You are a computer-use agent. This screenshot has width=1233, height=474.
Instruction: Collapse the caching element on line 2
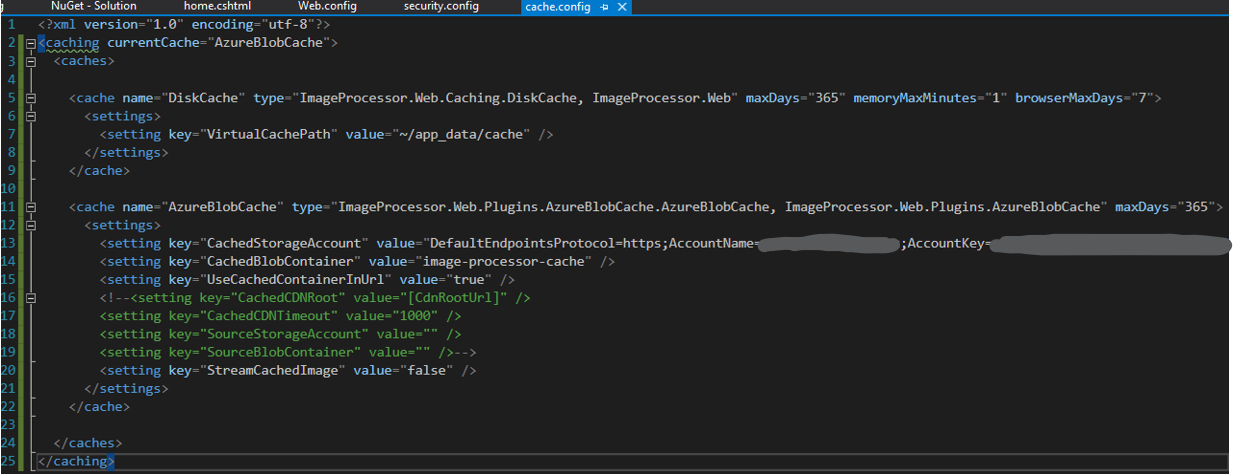(30, 43)
